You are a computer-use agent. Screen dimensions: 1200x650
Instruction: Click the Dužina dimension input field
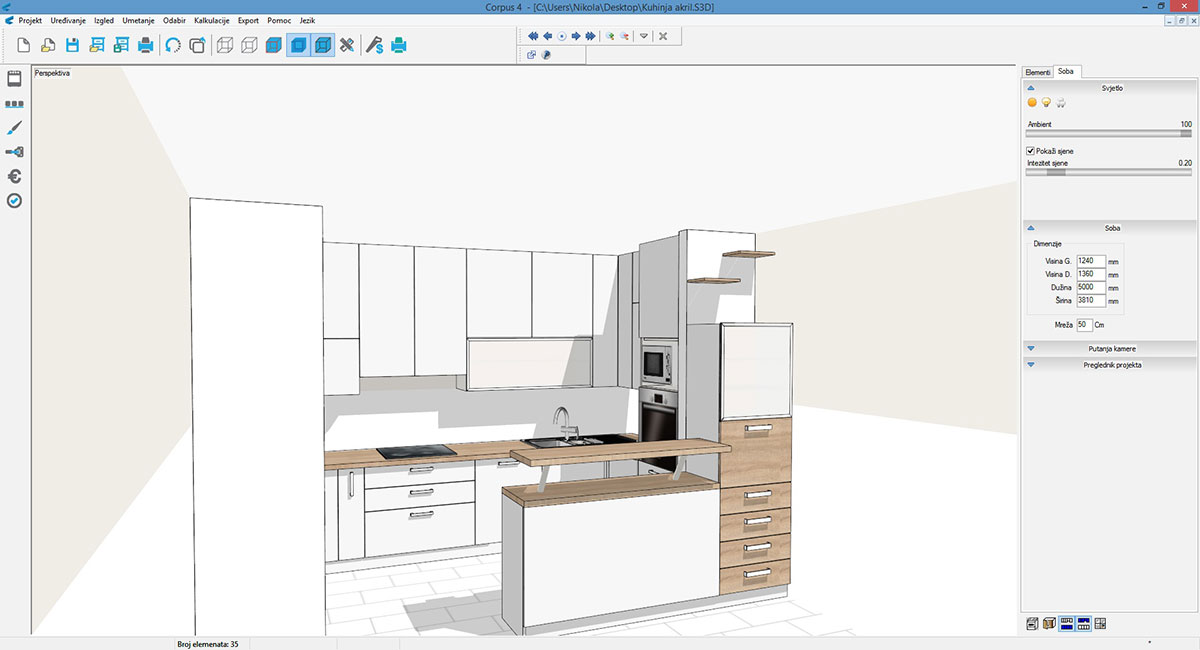point(1091,287)
